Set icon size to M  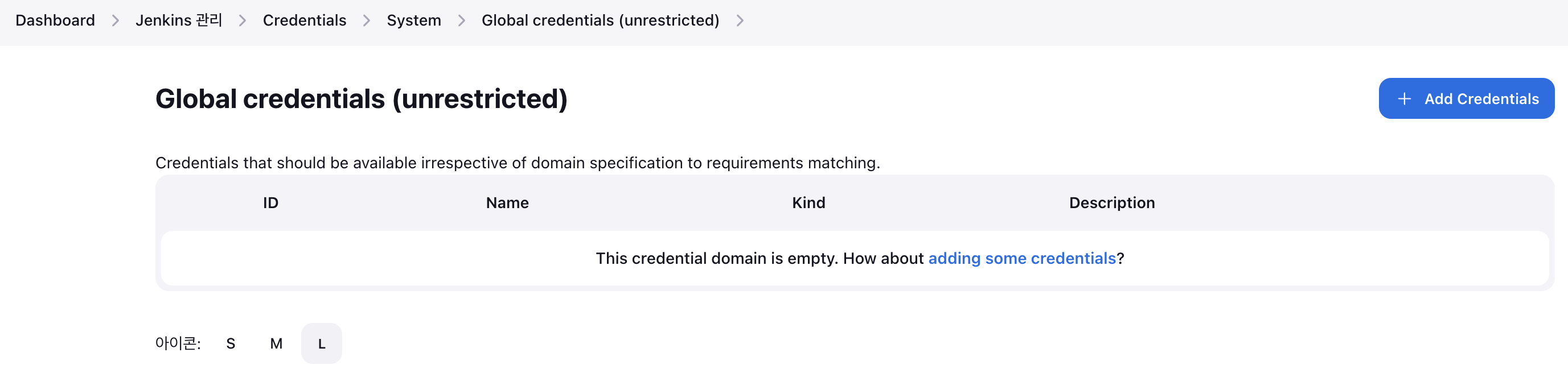[276, 344]
